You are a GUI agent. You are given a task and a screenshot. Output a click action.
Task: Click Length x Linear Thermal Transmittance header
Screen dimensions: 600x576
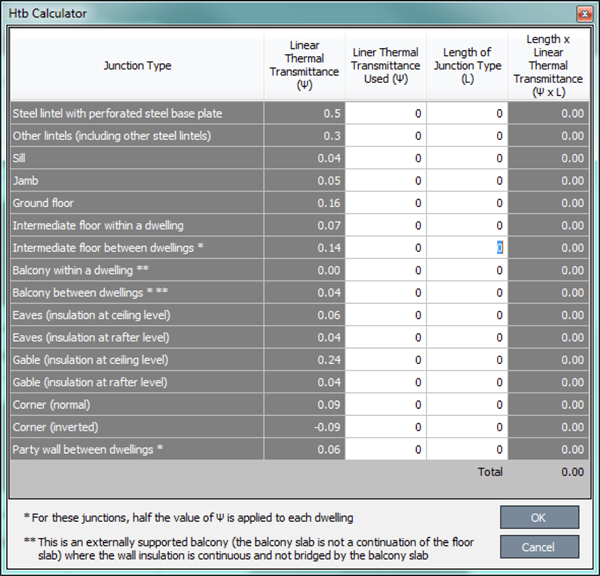pos(548,65)
